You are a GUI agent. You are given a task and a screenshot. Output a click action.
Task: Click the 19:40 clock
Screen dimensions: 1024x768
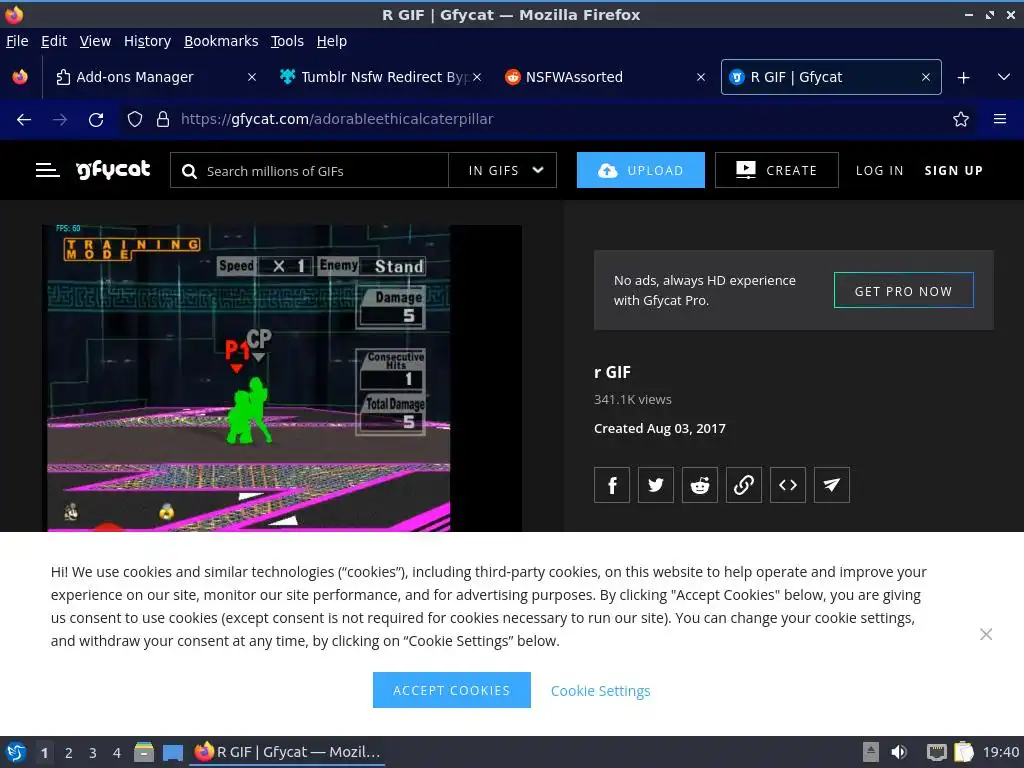point(1000,752)
